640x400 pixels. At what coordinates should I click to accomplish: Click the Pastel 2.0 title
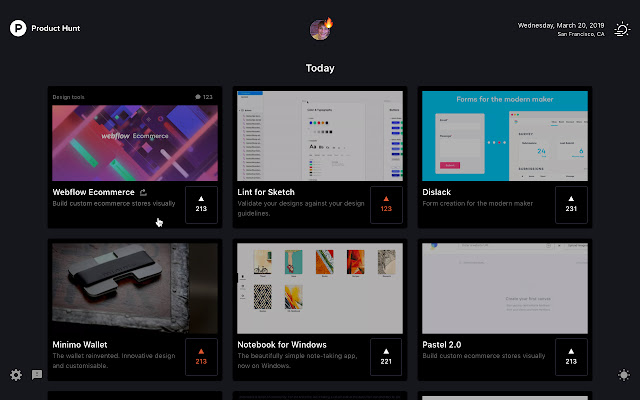(x=442, y=345)
